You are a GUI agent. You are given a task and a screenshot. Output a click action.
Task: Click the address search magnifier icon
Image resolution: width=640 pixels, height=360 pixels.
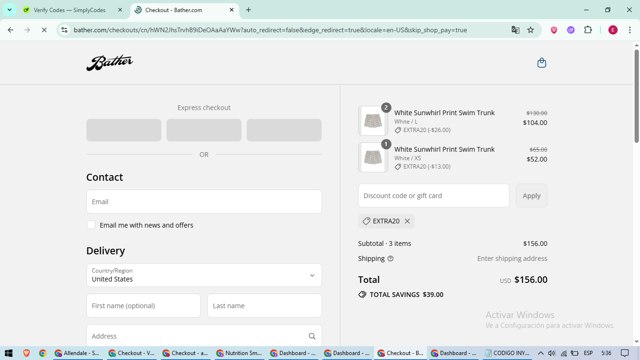pyautogui.click(x=312, y=336)
